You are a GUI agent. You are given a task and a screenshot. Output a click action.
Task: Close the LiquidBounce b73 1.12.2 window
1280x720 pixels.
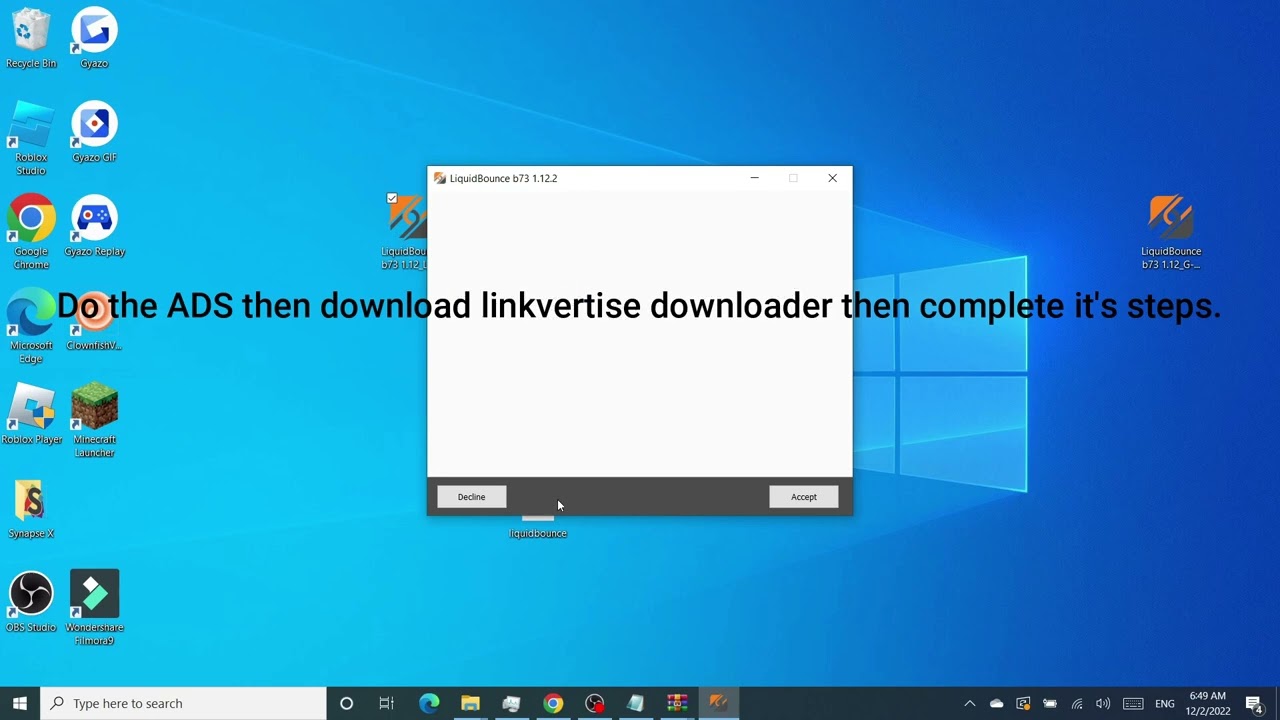(x=832, y=178)
